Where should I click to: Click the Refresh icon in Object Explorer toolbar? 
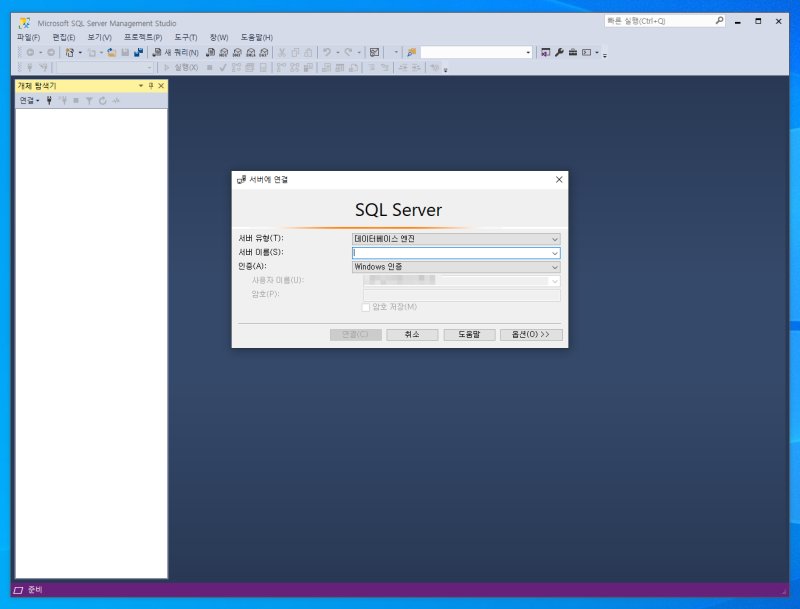point(102,101)
